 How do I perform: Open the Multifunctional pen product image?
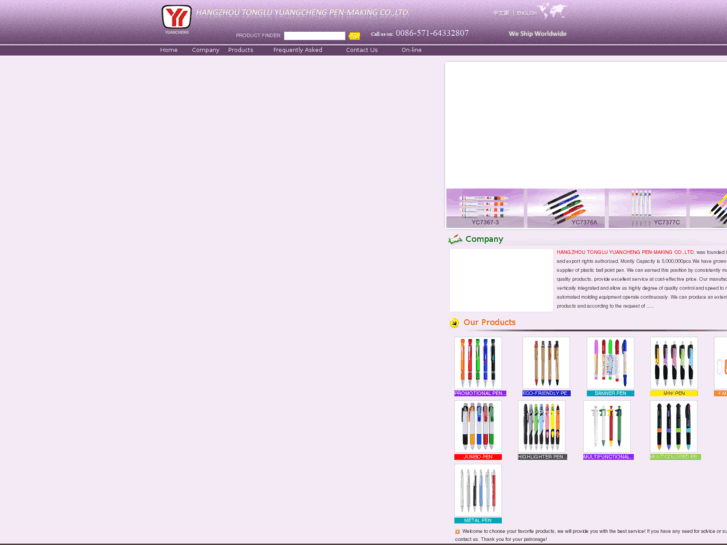tap(607, 427)
